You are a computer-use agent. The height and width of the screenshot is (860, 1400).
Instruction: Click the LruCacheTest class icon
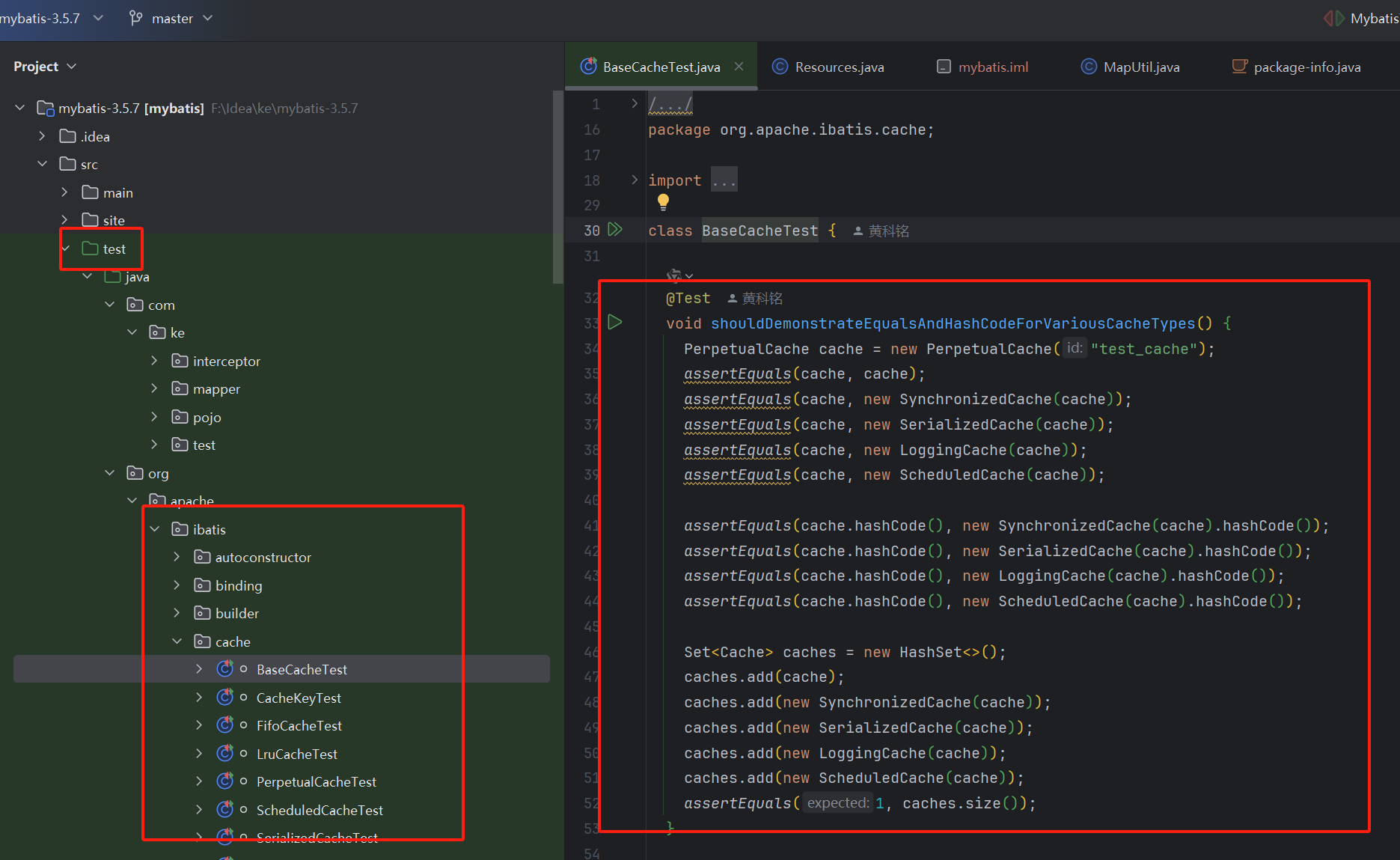(224, 754)
